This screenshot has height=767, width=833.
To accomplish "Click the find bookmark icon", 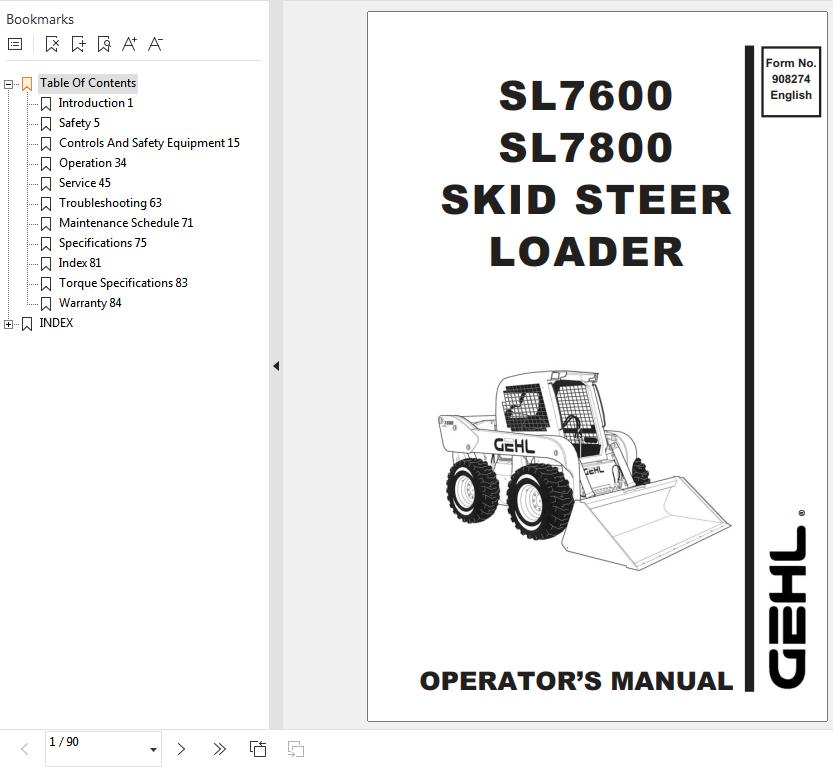I will pyautogui.click(x=104, y=44).
